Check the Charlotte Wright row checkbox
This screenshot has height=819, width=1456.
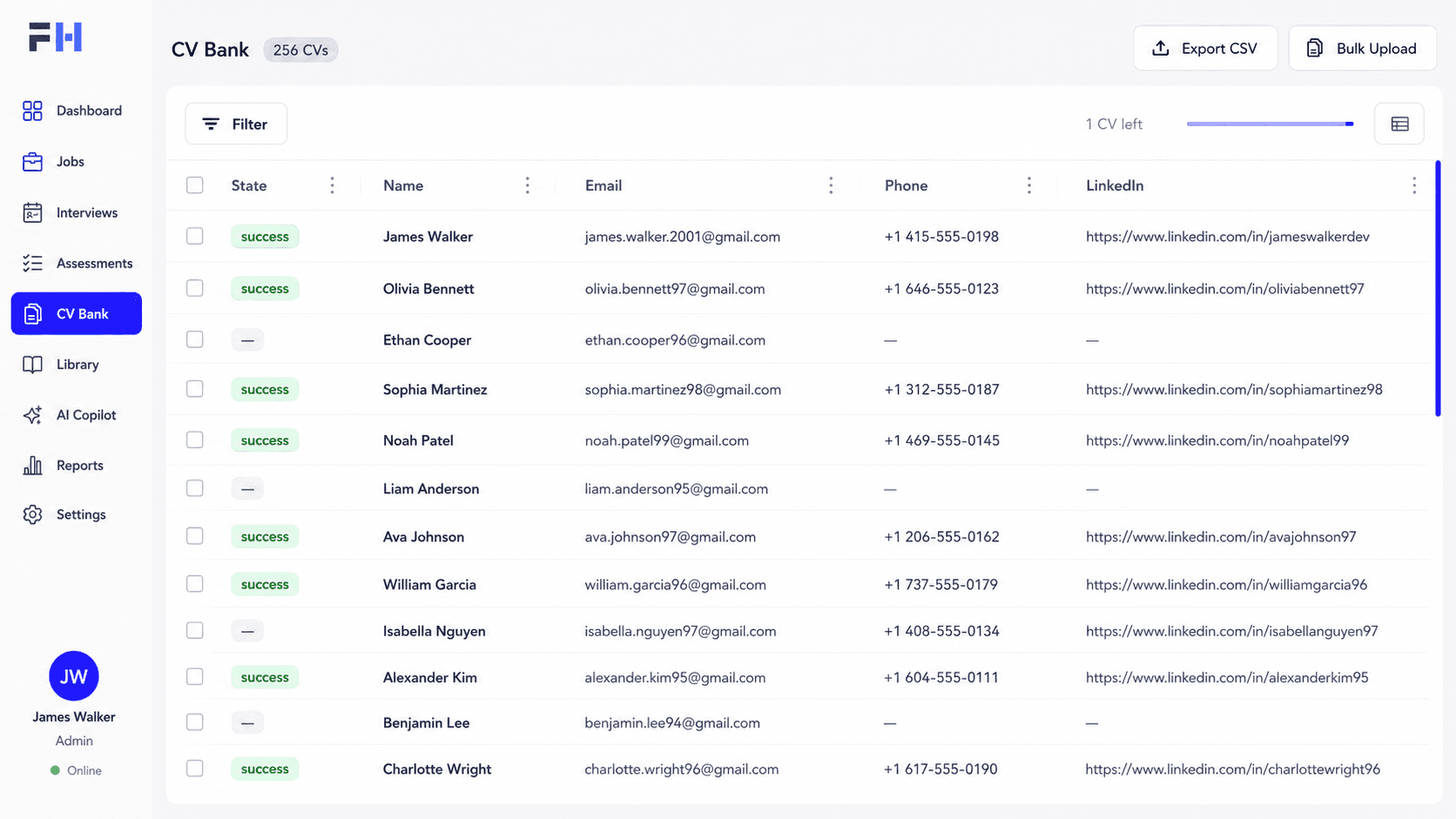[x=195, y=769]
